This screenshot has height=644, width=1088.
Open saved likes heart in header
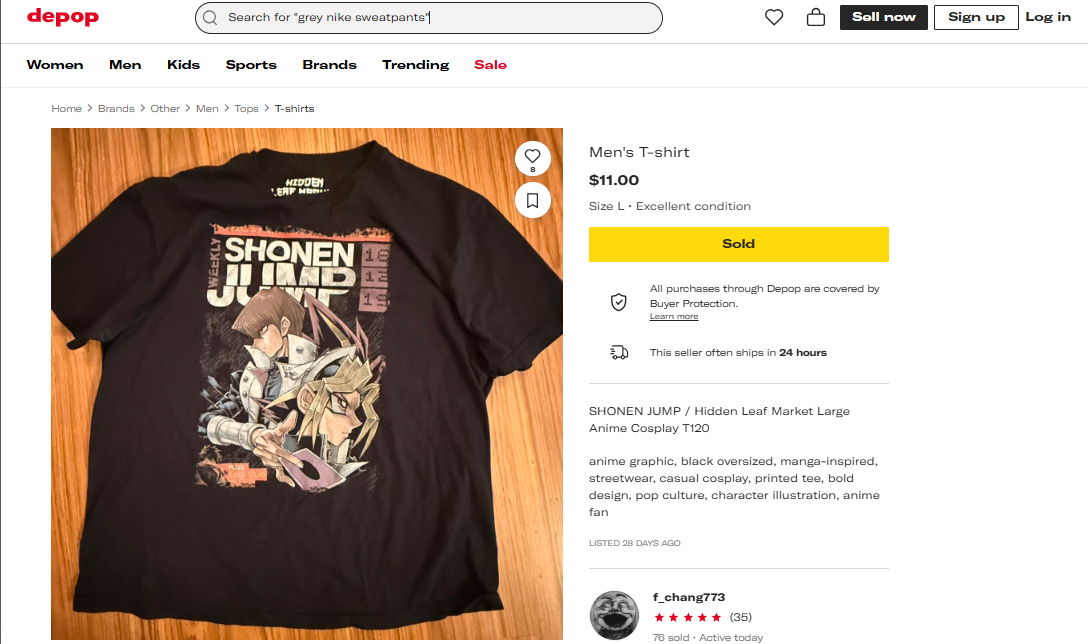774,17
